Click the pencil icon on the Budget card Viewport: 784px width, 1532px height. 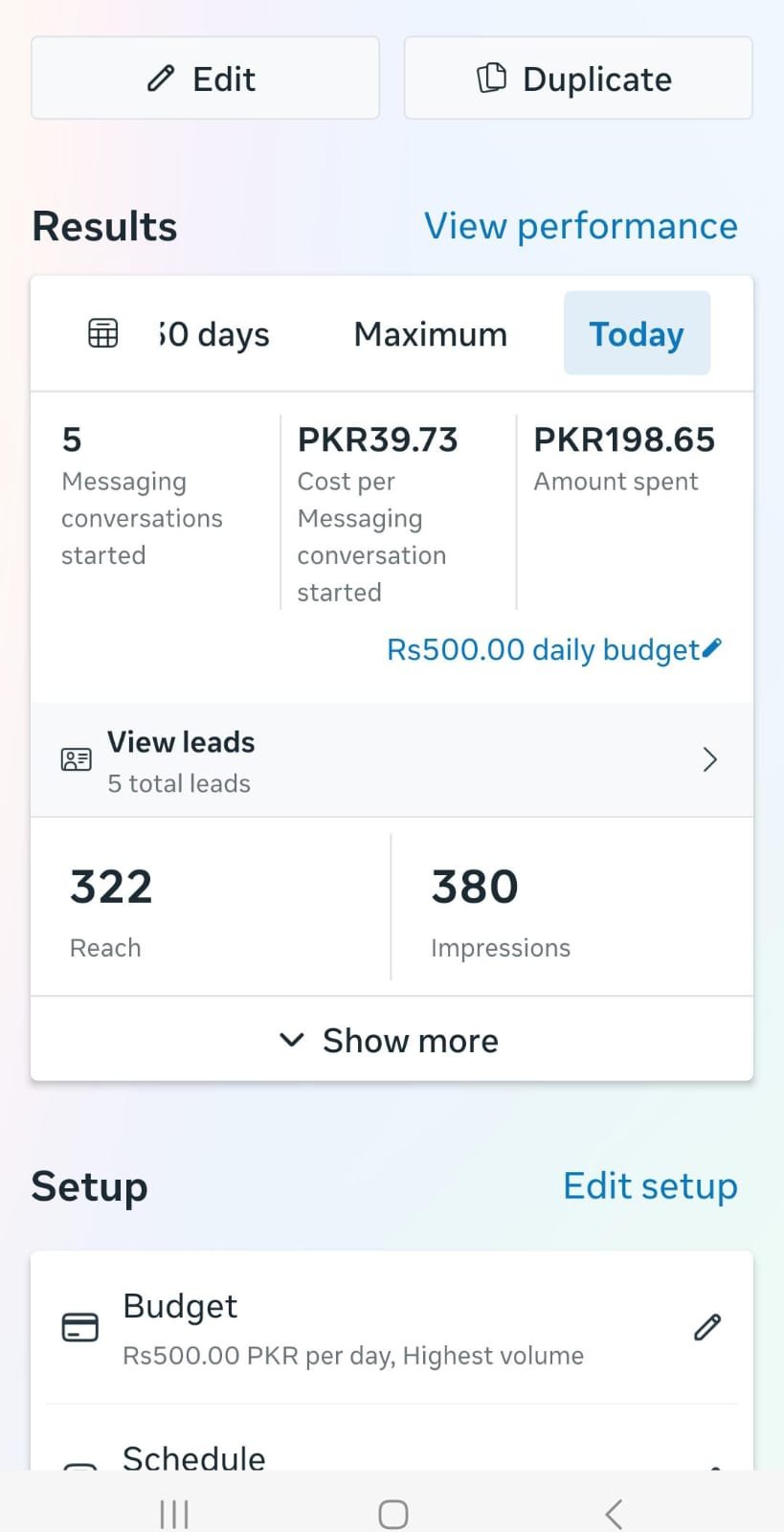coord(706,1327)
